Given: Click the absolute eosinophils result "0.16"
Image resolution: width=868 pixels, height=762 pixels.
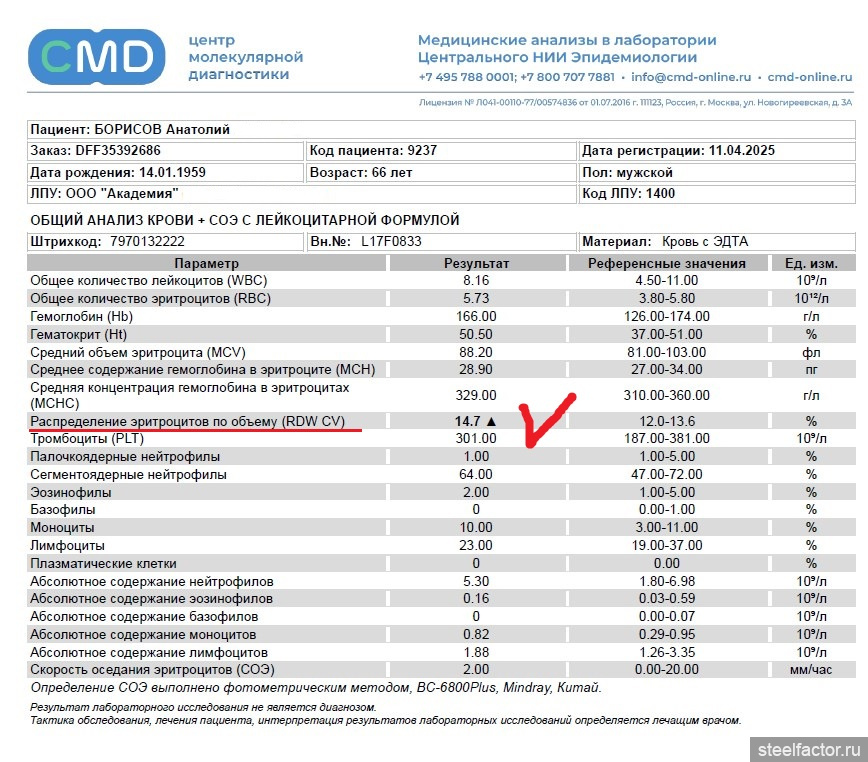Looking at the screenshot, I should (x=477, y=599).
